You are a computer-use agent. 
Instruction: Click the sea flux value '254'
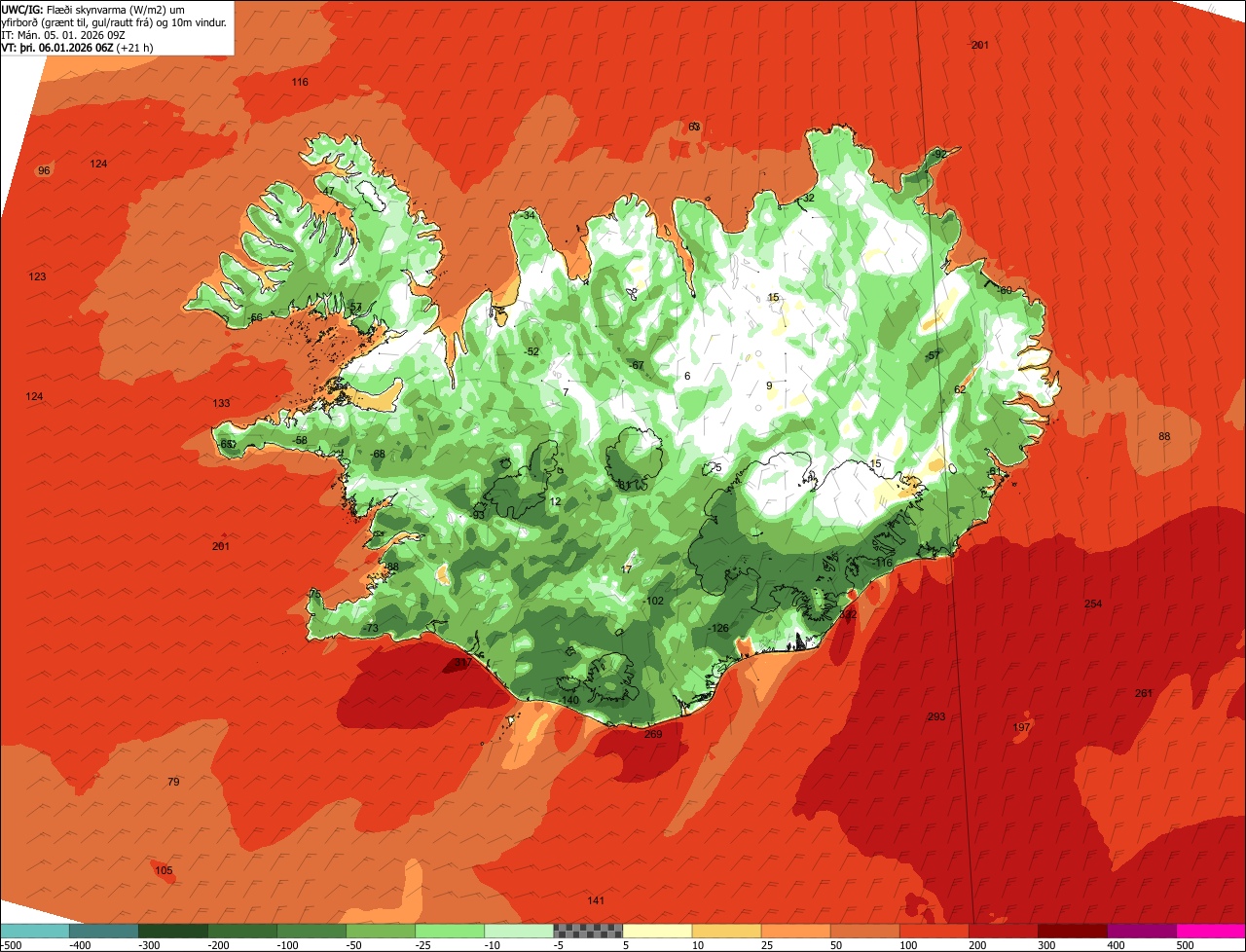1093,604
